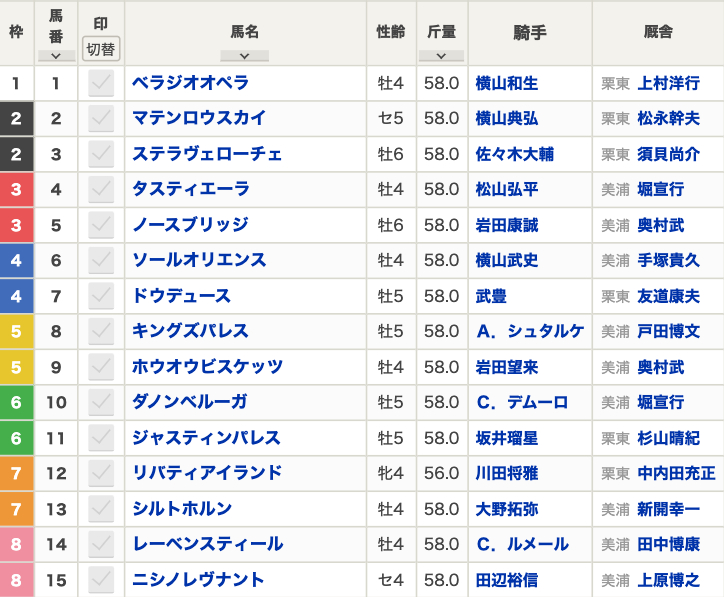This screenshot has height=597, width=724.
Task: Tick the mark checkbox for ステラヴェローチェ
Action: pyautogui.click(x=101, y=154)
